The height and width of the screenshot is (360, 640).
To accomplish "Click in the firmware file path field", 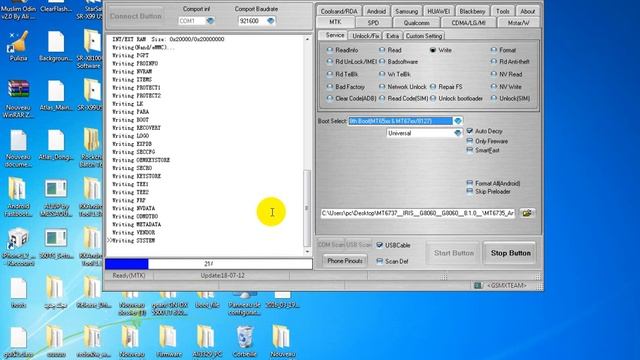I will pos(418,213).
